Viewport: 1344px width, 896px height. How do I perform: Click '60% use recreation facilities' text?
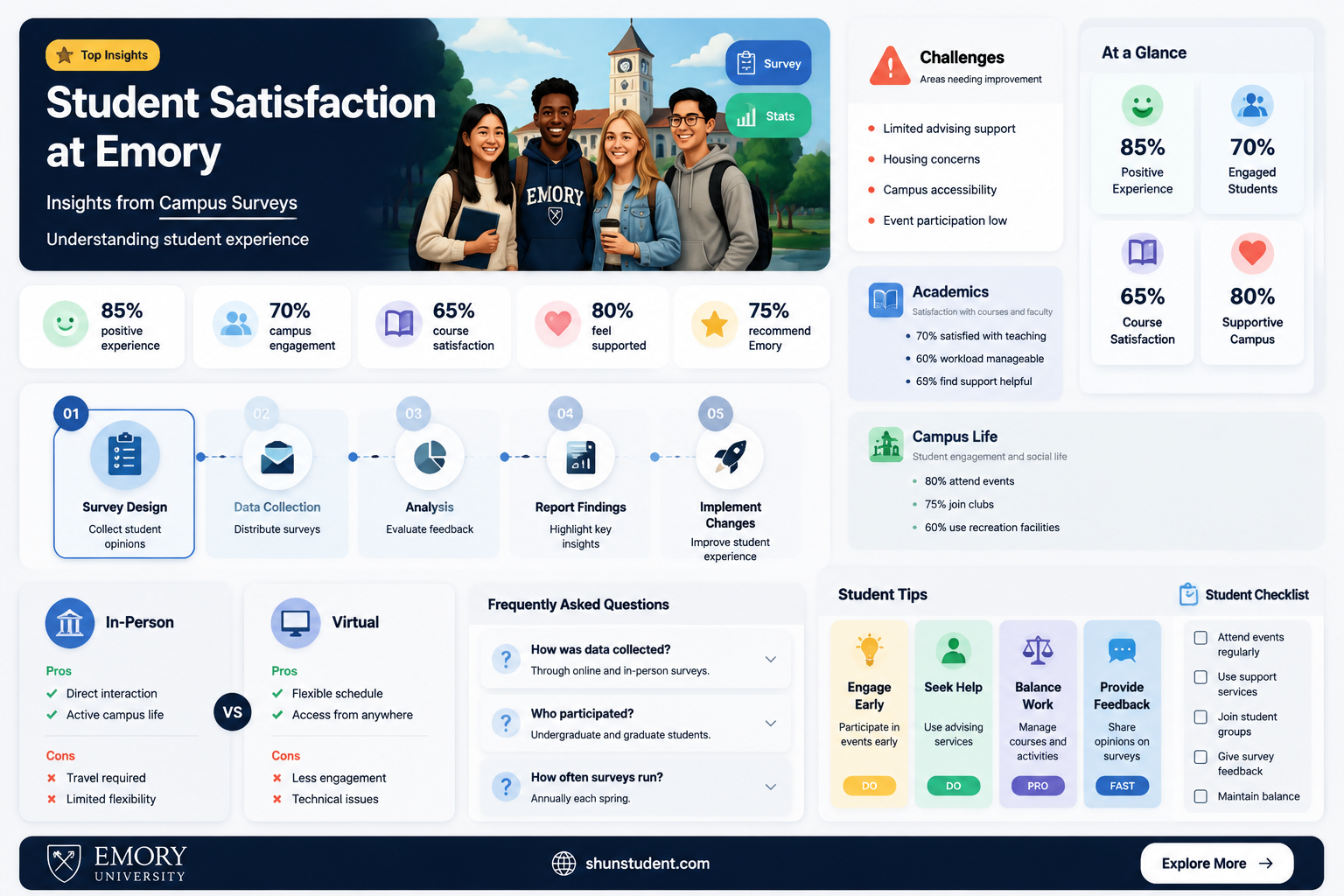pos(992,528)
